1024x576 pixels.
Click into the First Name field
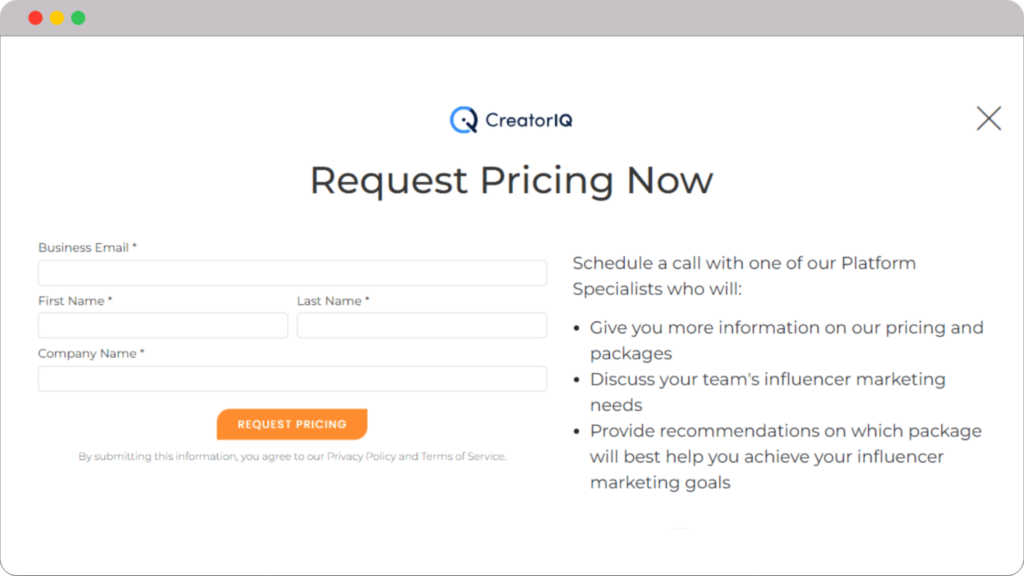[163, 326]
